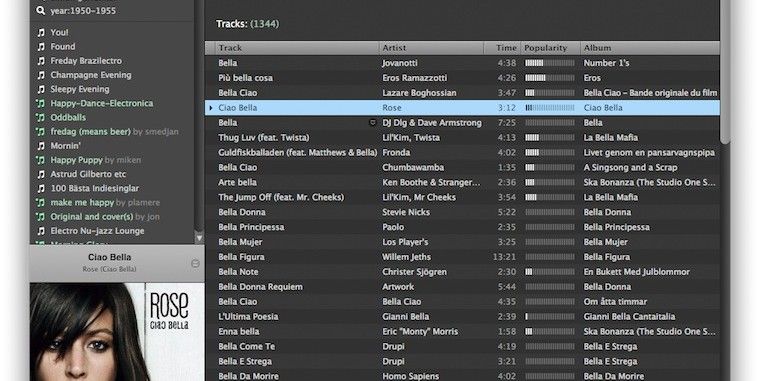The image size is (760, 381).
Task: Select the fredag (means beer) playlist icon
Action: click(41, 132)
